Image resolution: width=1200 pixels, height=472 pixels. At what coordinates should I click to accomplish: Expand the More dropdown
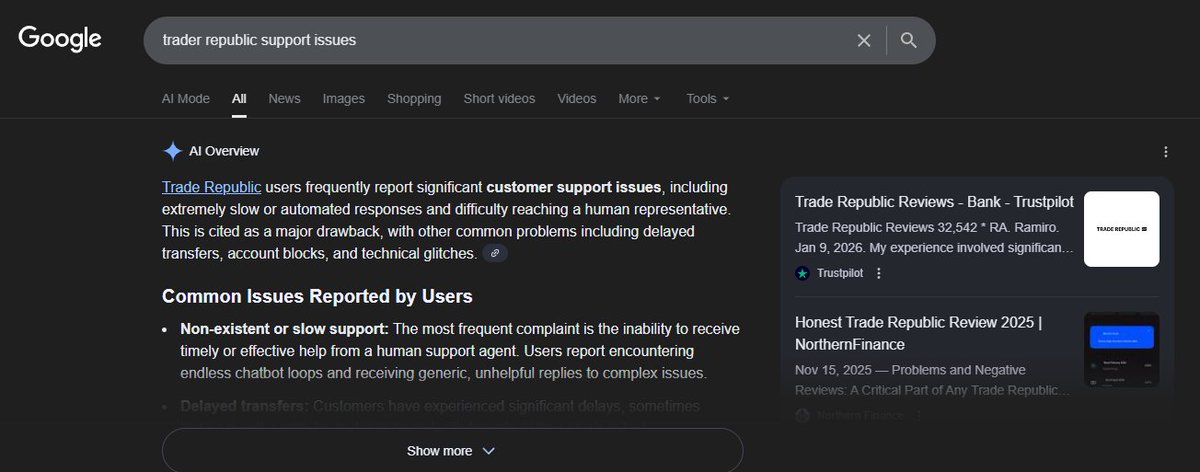pos(639,98)
